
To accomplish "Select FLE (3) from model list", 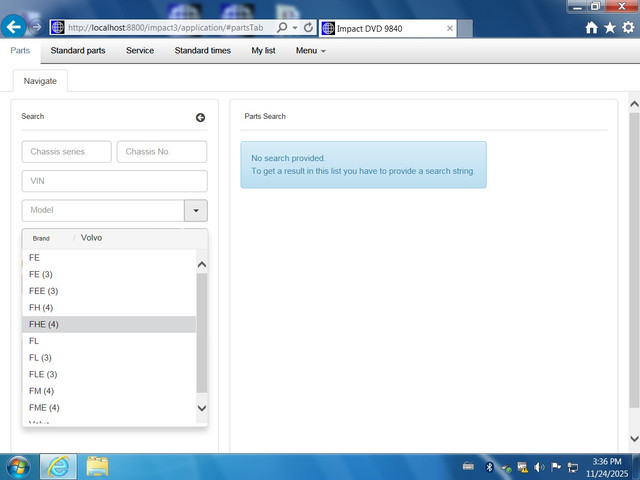I will (x=109, y=375).
